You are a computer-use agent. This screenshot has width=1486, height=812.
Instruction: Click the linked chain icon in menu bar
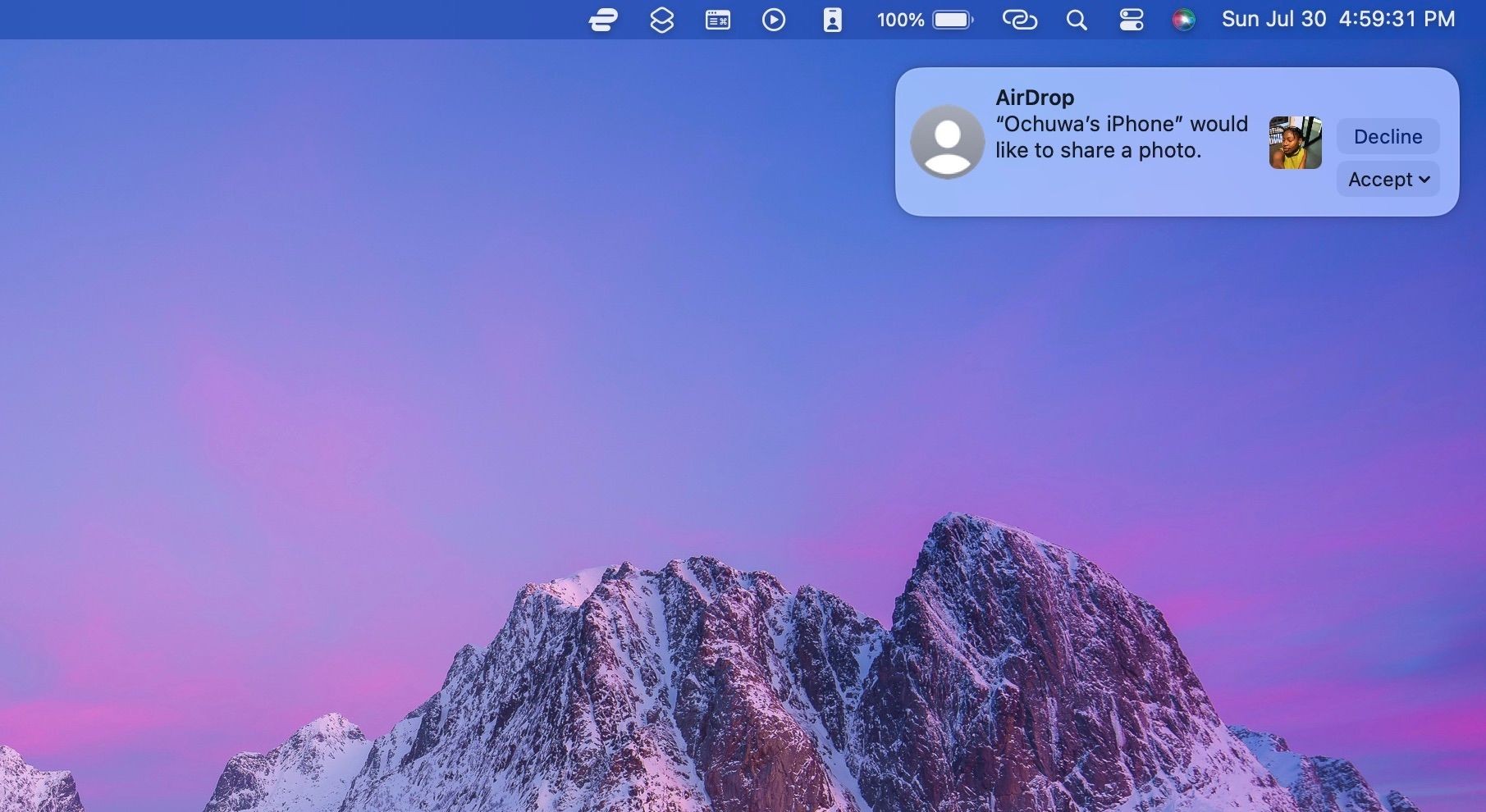click(1020, 20)
